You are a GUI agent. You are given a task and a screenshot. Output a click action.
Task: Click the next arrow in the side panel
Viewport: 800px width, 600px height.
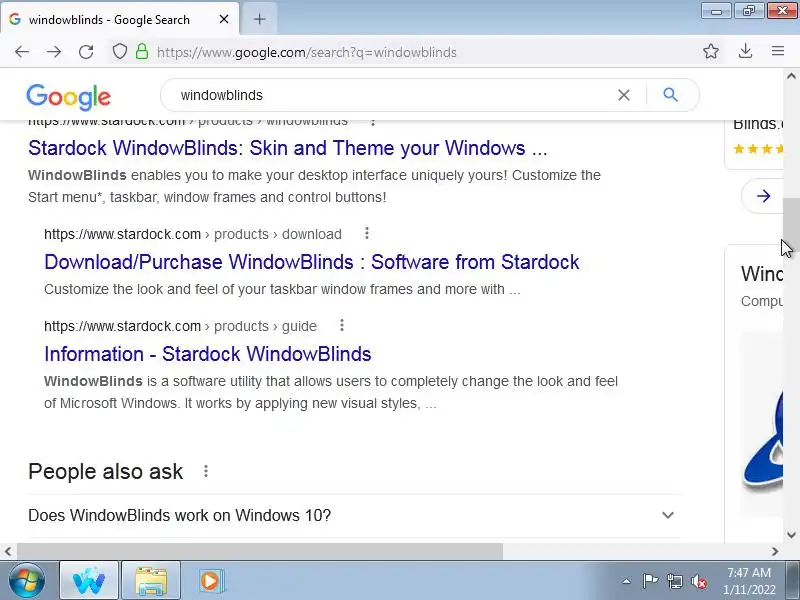pos(763,196)
